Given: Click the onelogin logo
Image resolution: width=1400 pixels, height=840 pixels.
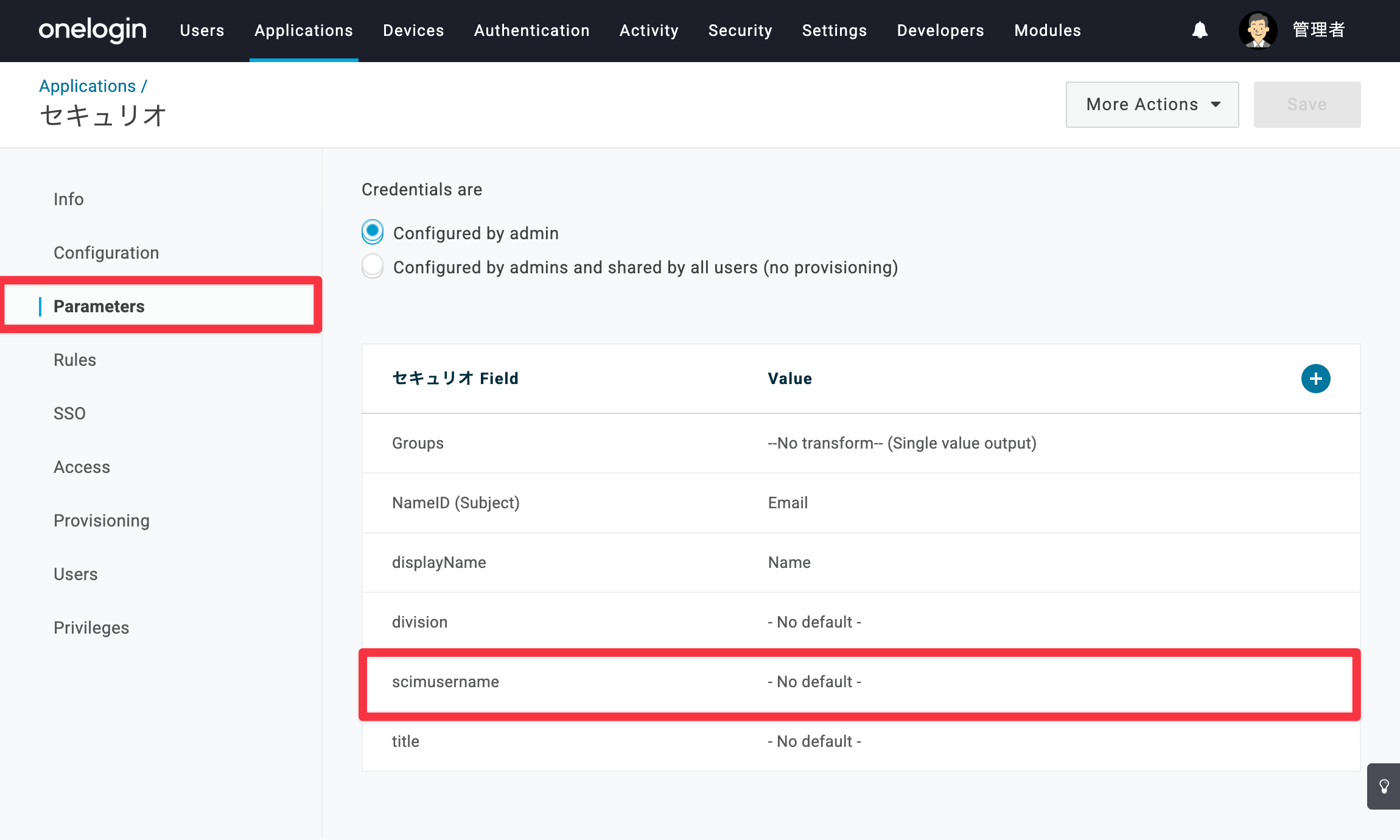Looking at the screenshot, I should (93, 29).
